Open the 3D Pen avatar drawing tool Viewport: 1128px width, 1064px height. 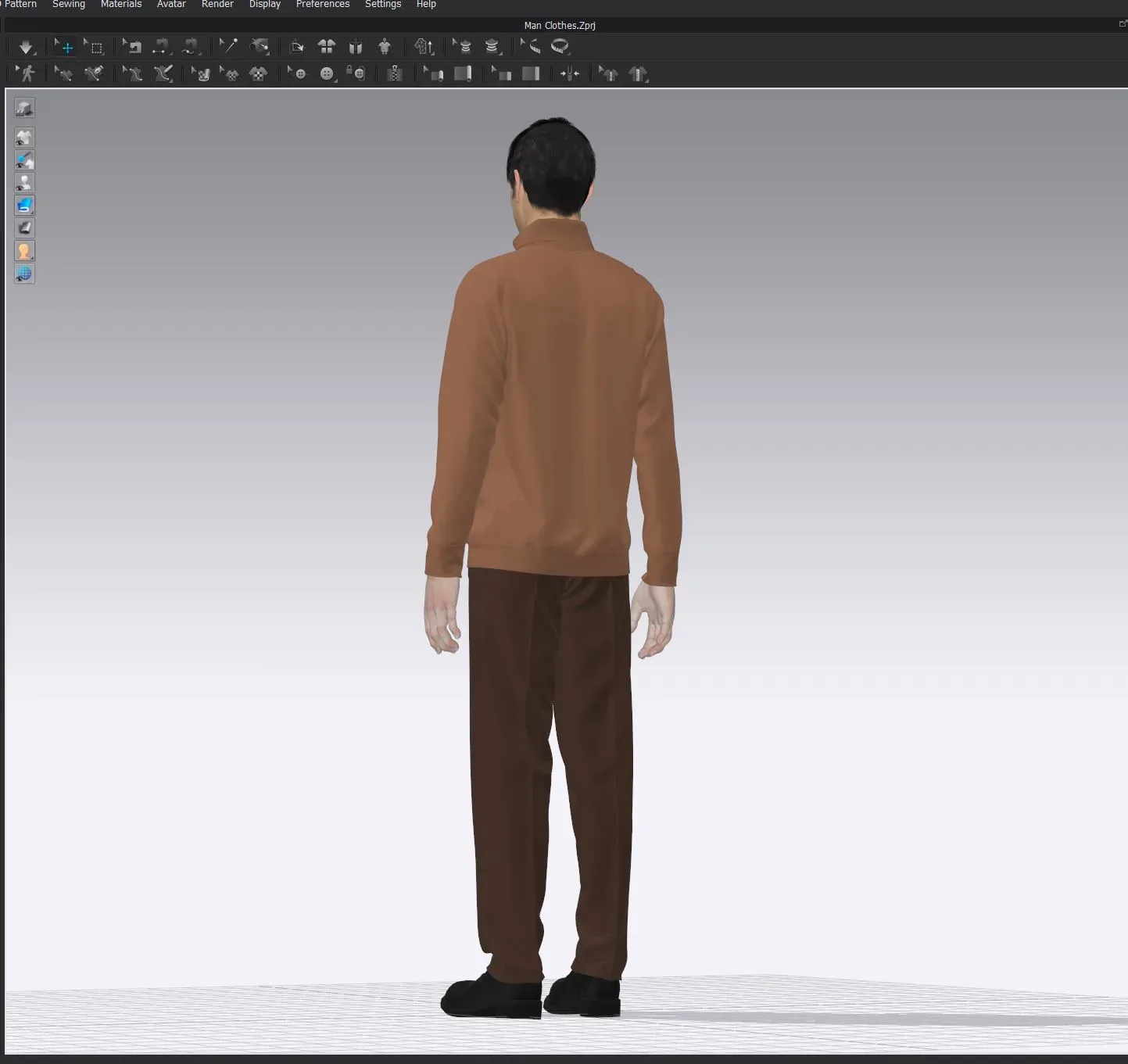click(163, 73)
